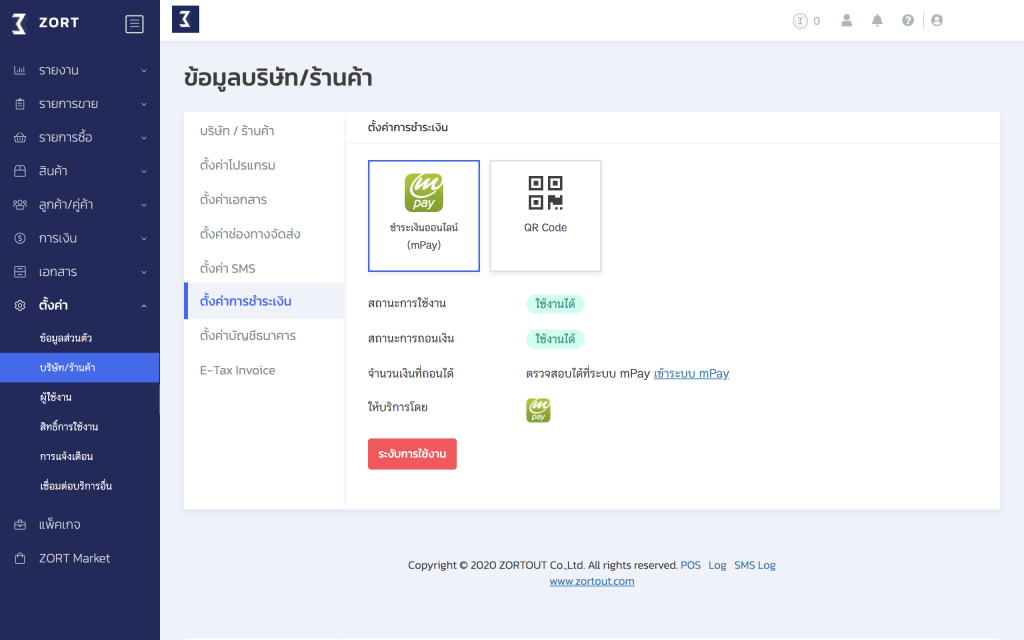Open the credit coin counter icon

(x=800, y=21)
